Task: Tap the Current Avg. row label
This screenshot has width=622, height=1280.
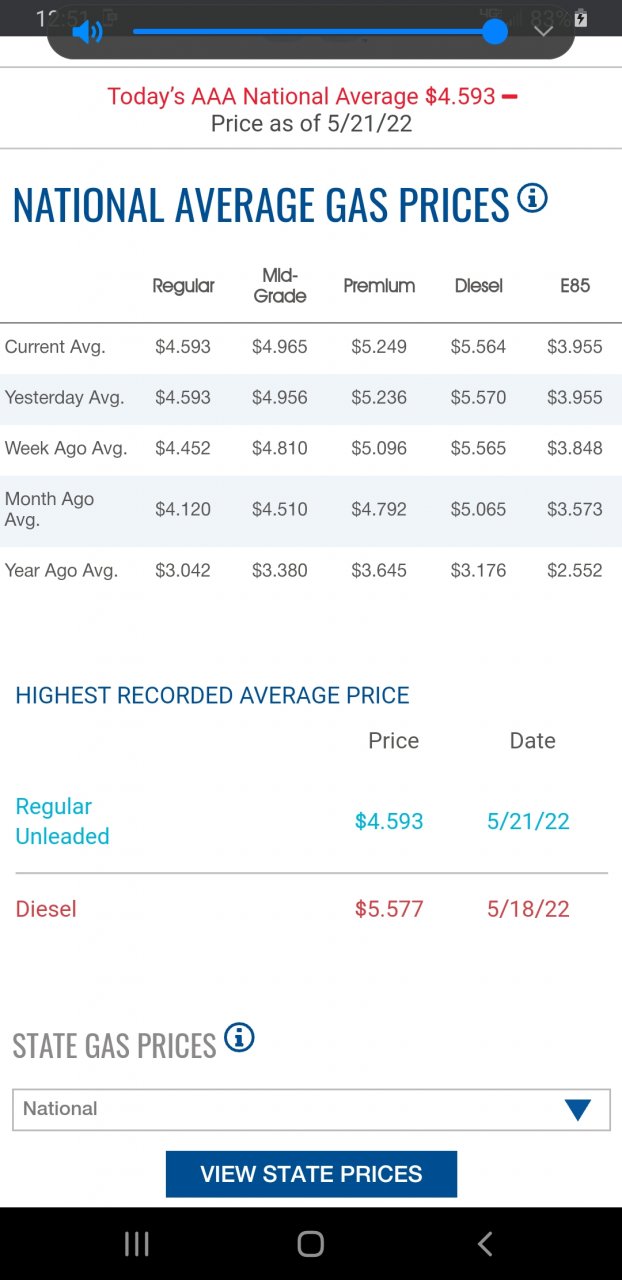Action: 55,347
